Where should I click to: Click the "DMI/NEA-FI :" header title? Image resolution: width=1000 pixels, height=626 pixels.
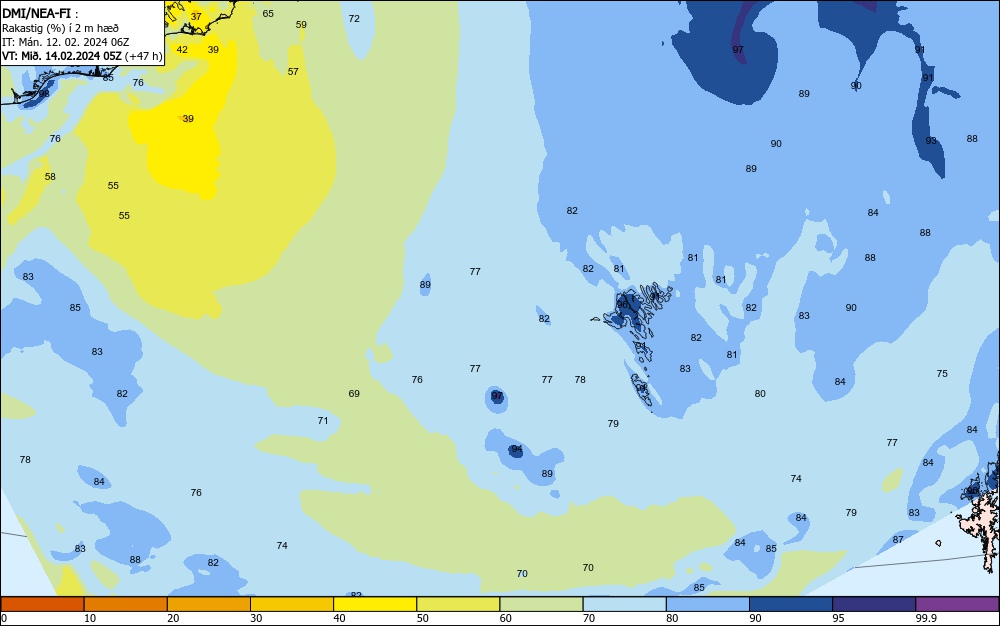(x=40, y=14)
